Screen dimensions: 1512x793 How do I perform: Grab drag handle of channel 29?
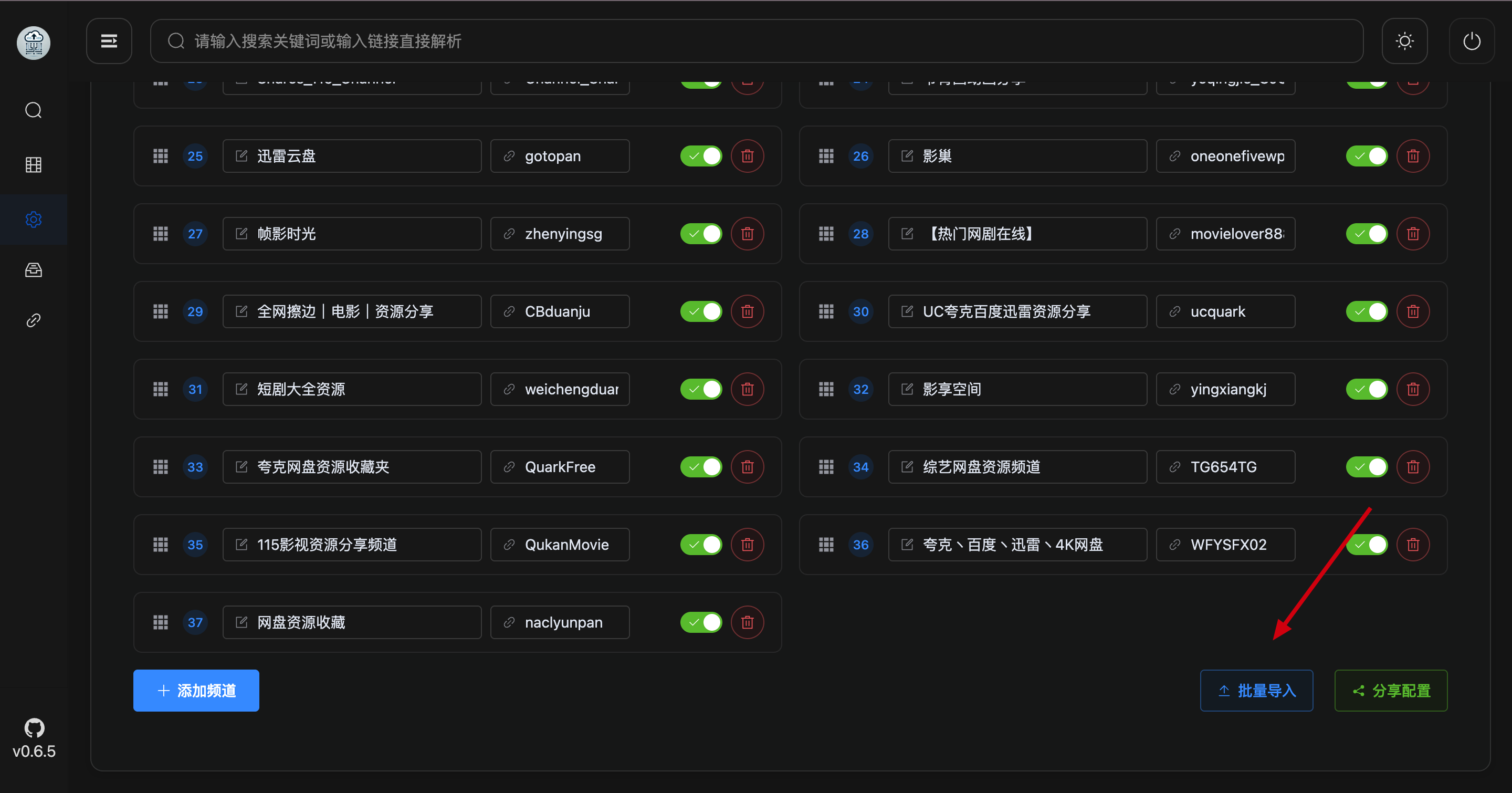click(x=160, y=311)
